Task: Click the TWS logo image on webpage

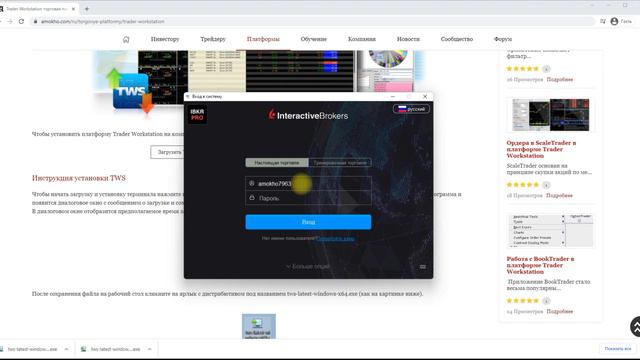Action: (x=131, y=91)
